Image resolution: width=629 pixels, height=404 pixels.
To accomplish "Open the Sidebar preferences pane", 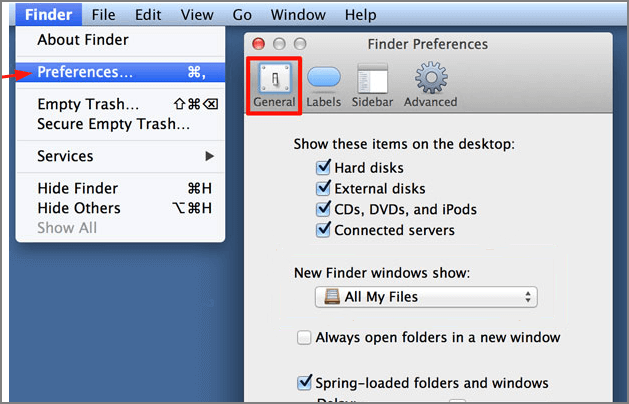I will 372,84.
